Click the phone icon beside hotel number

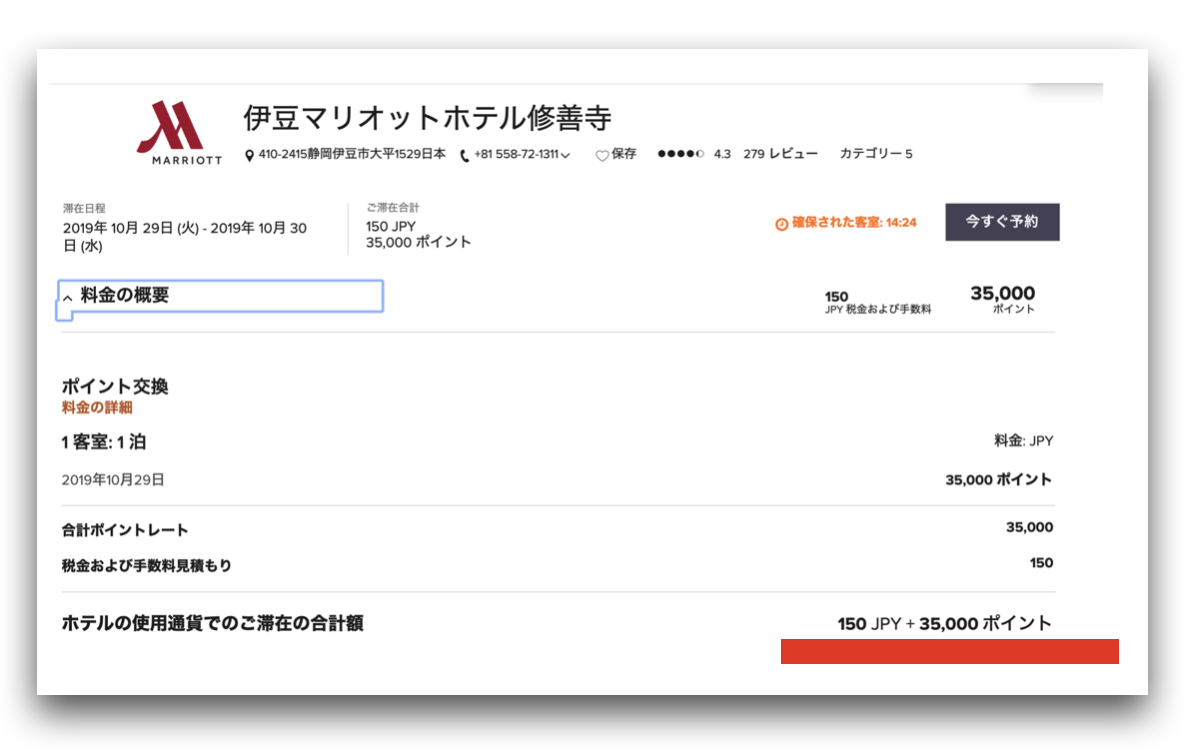465,155
